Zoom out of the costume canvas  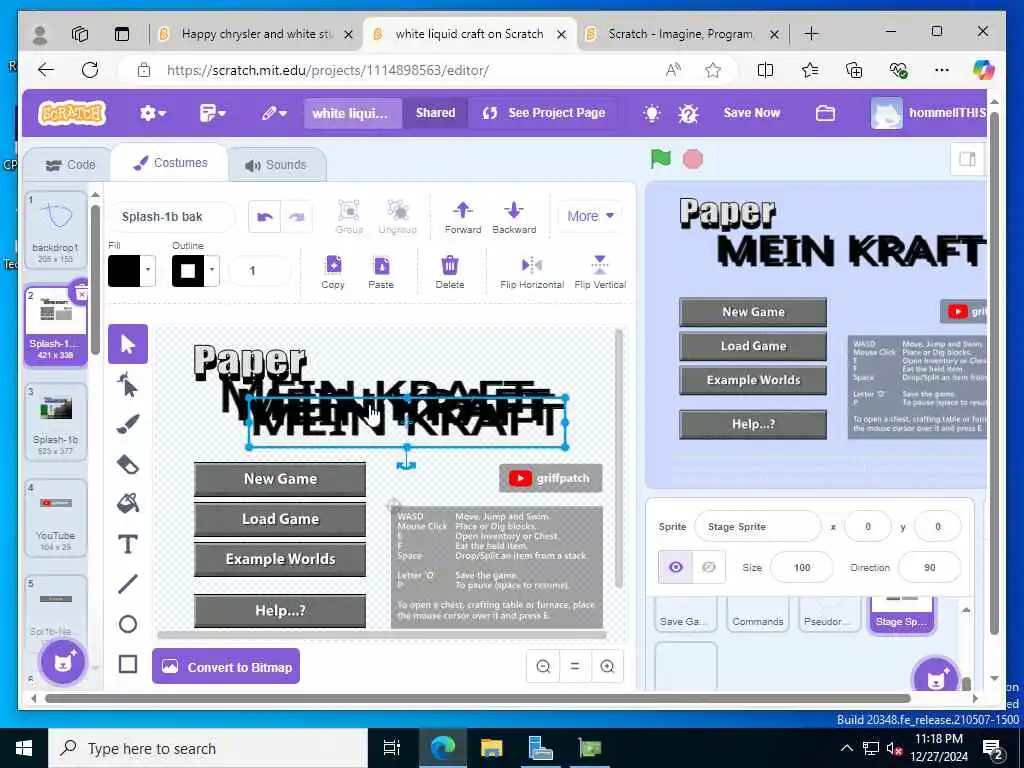click(x=543, y=666)
